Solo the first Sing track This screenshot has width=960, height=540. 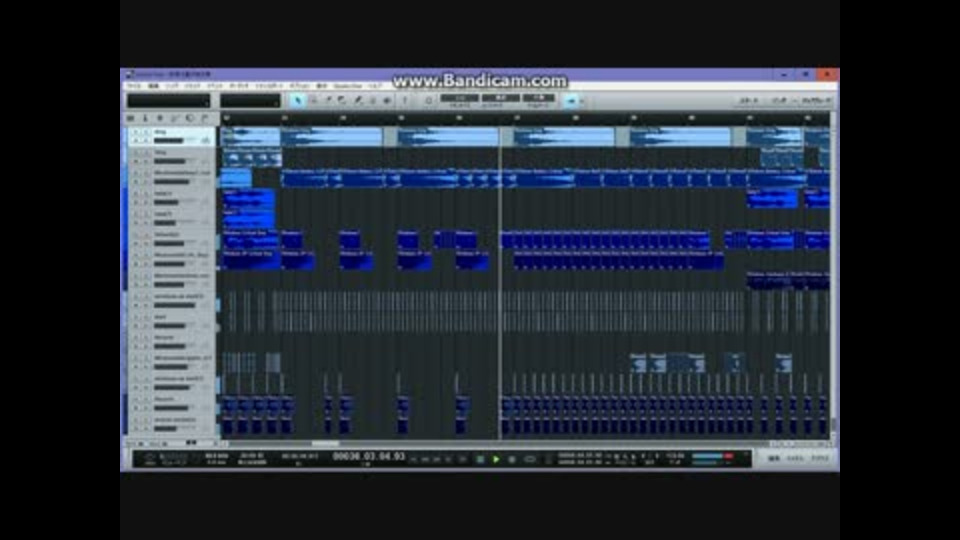pyautogui.click(x=146, y=132)
